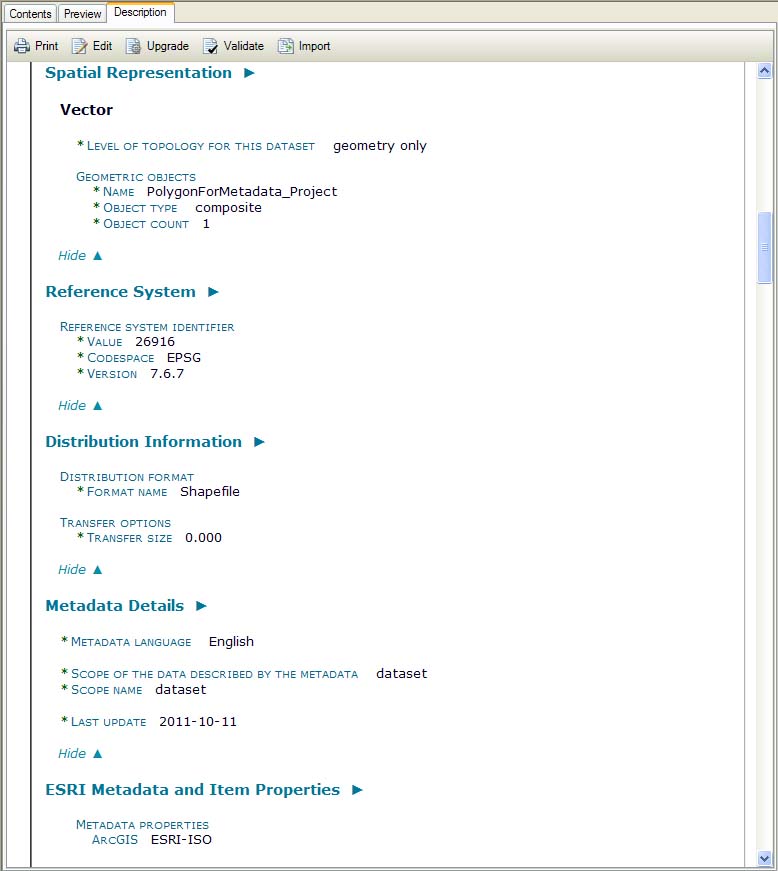Click the scrollbar down arrow
The width and height of the screenshot is (778, 871).
(x=765, y=858)
